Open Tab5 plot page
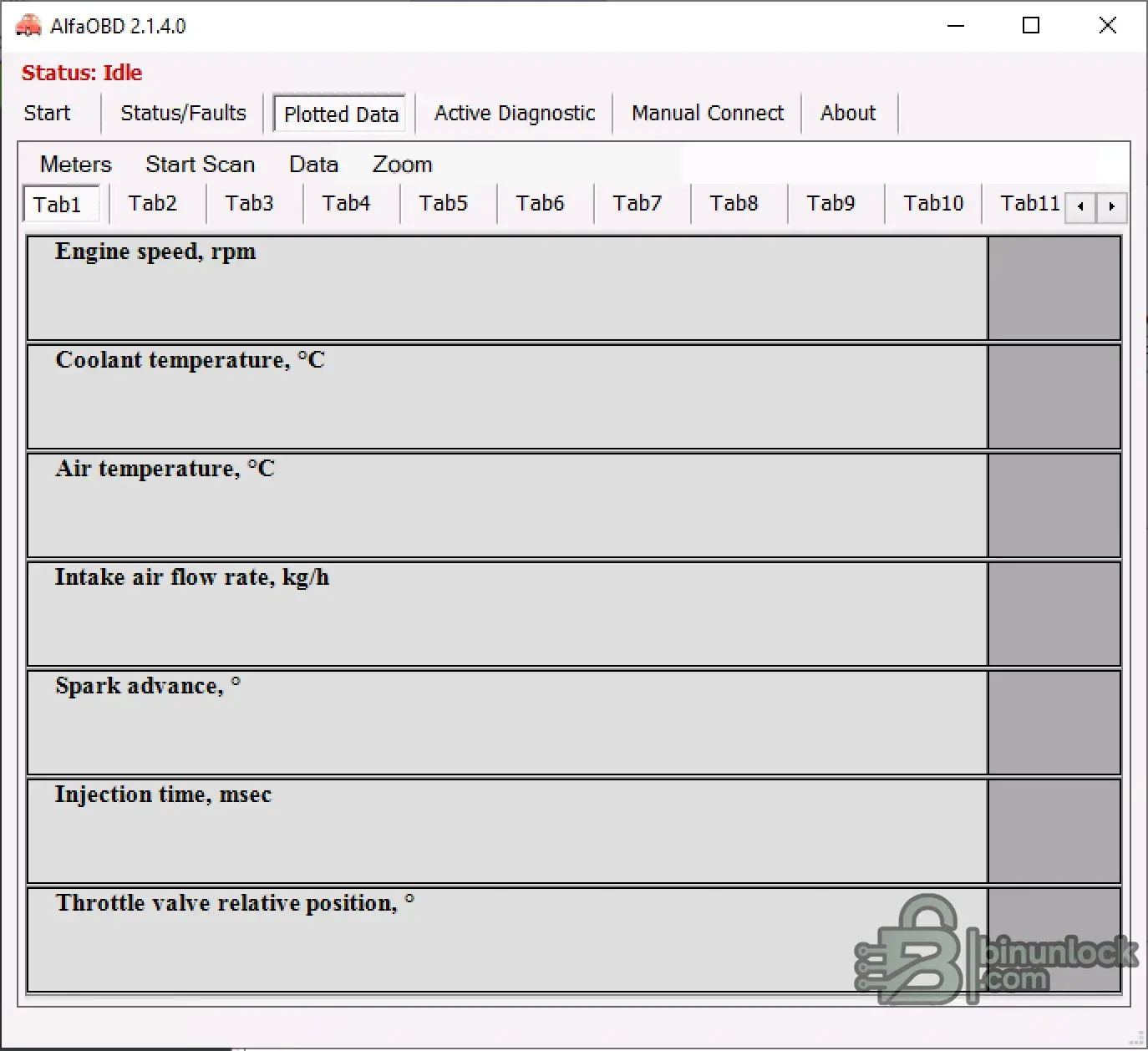This screenshot has width=1148, height=1051. pos(444,204)
